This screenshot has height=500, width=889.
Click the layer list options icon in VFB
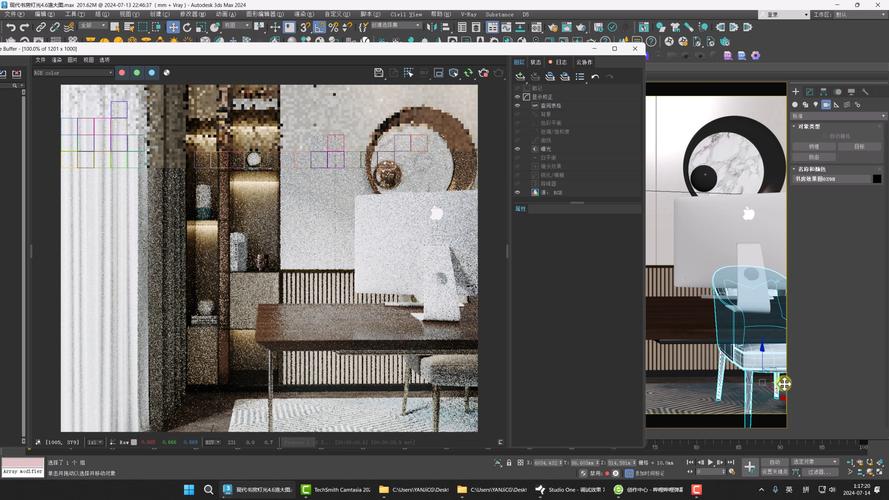(x=580, y=77)
